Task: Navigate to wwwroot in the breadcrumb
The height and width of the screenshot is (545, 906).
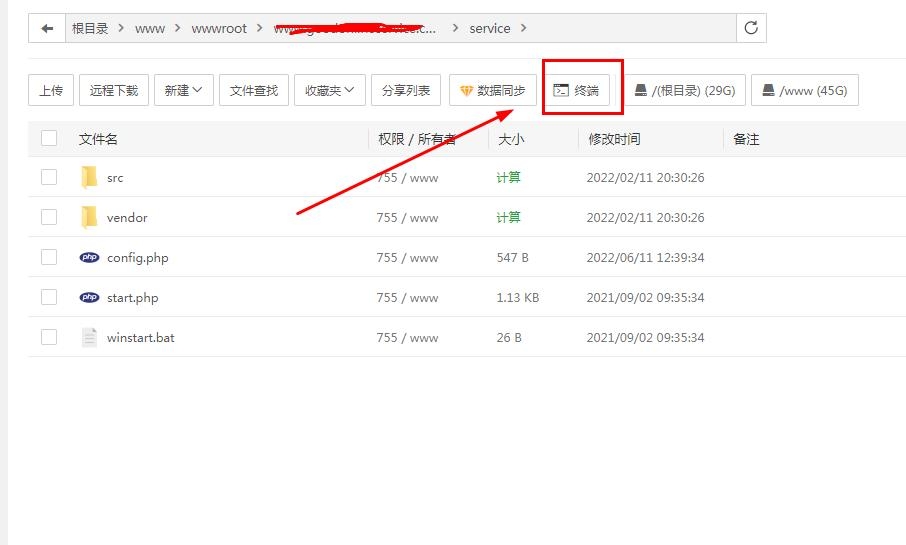Action: tap(219, 28)
